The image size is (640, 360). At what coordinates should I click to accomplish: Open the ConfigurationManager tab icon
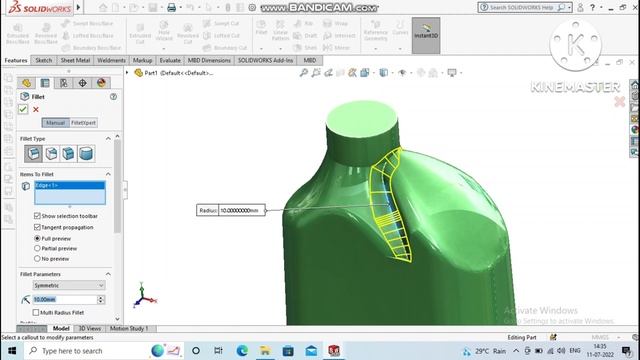tap(64, 83)
